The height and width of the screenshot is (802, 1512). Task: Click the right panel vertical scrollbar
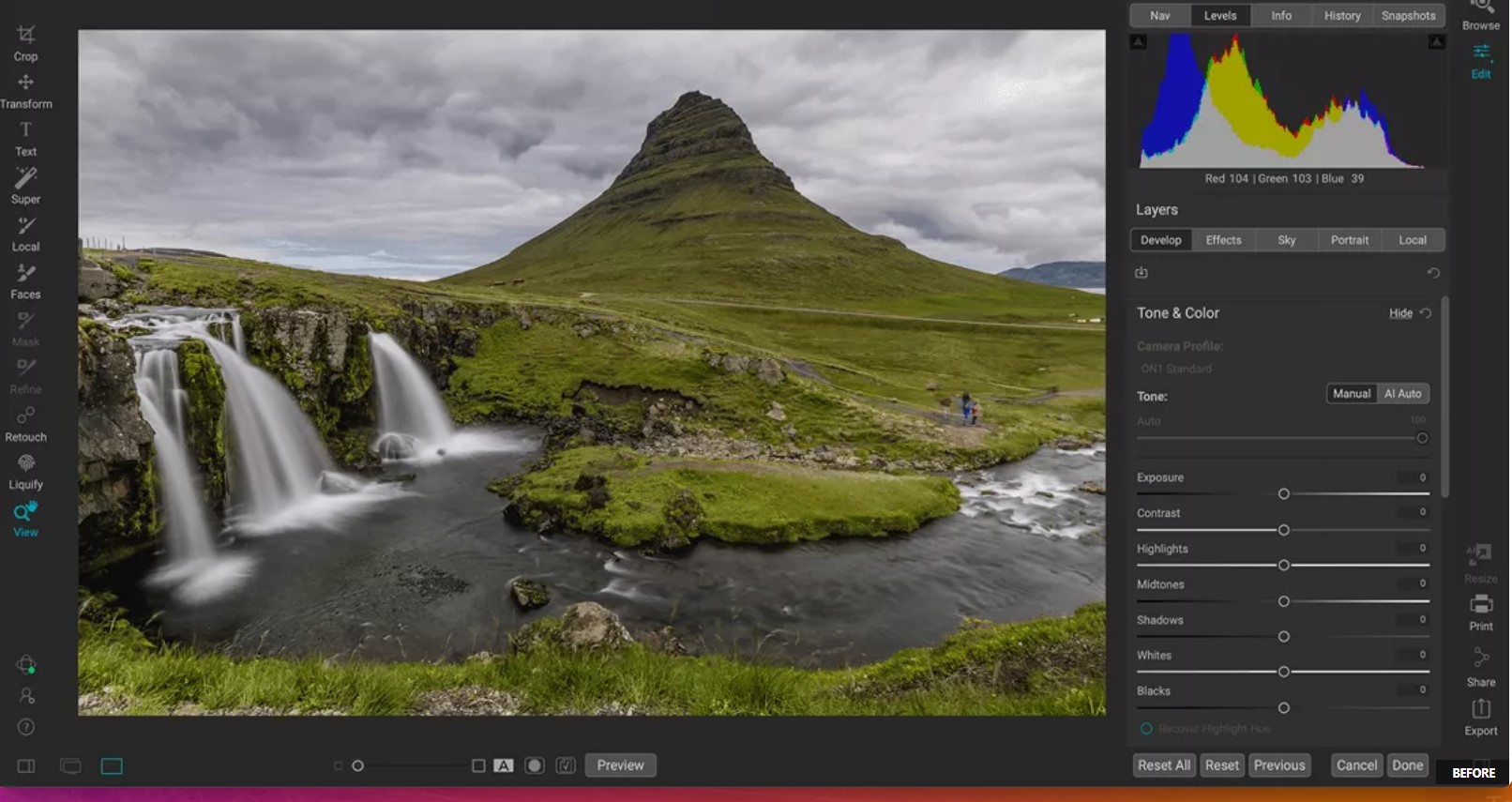[1445, 397]
